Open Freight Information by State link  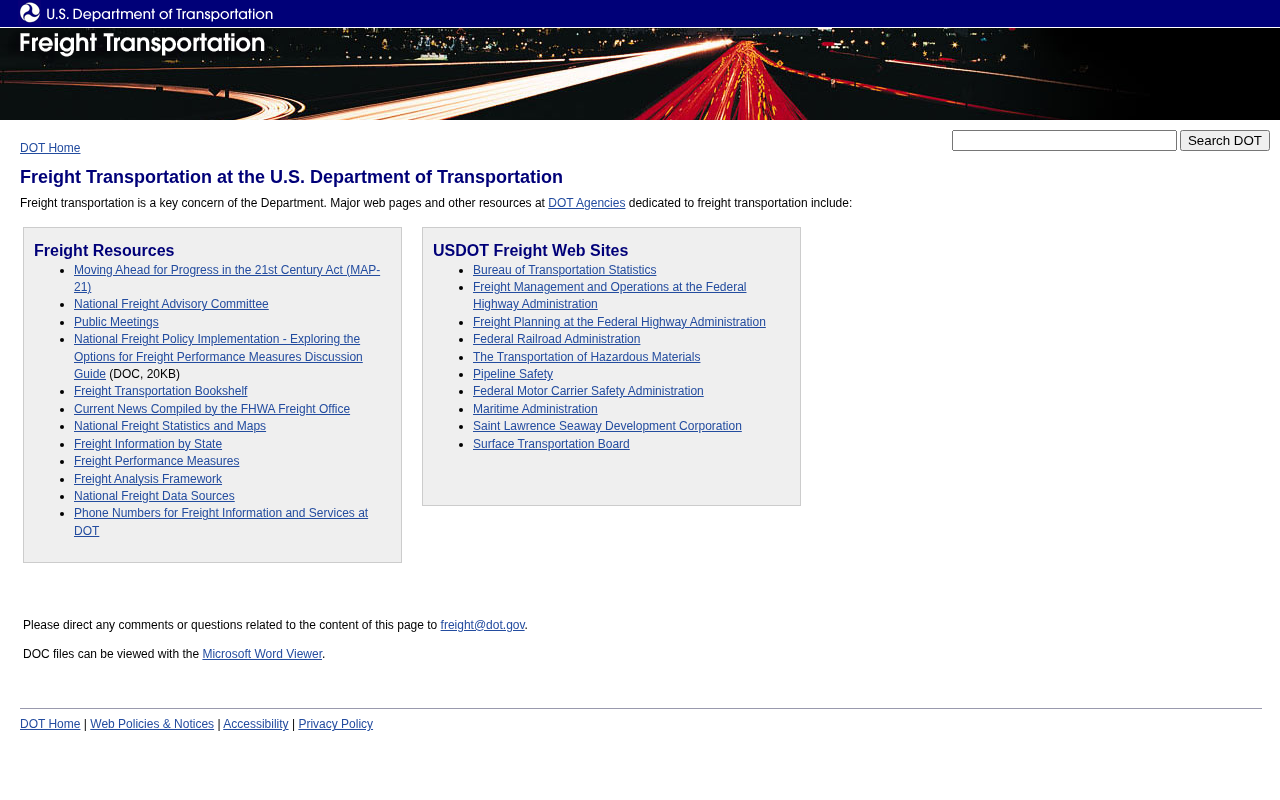coord(148,444)
